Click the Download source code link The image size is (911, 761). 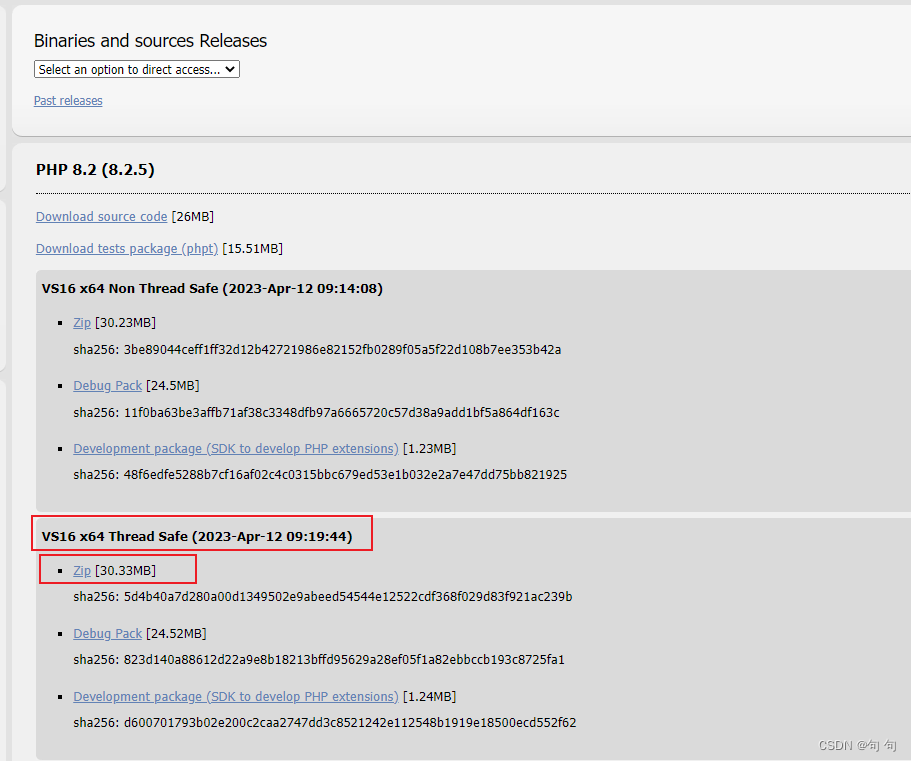101,217
